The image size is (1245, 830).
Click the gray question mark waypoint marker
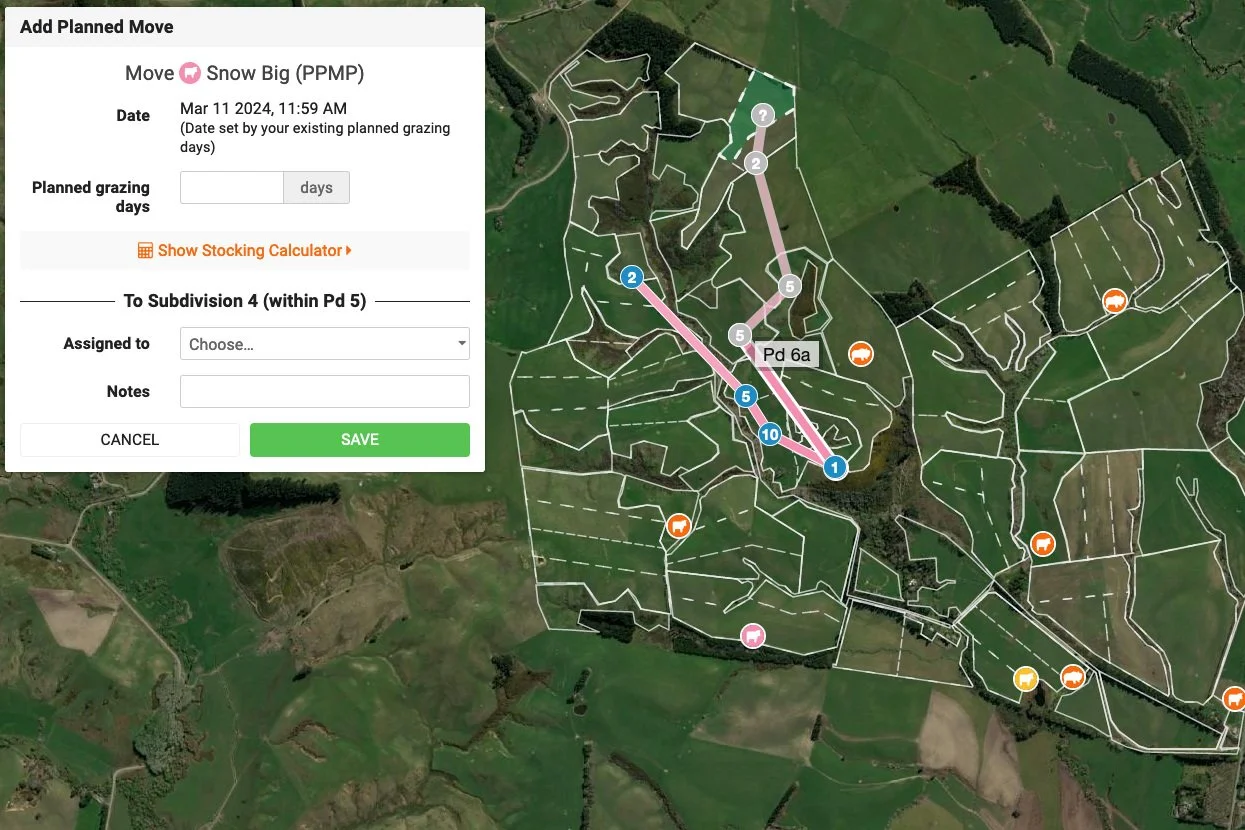[763, 115]
